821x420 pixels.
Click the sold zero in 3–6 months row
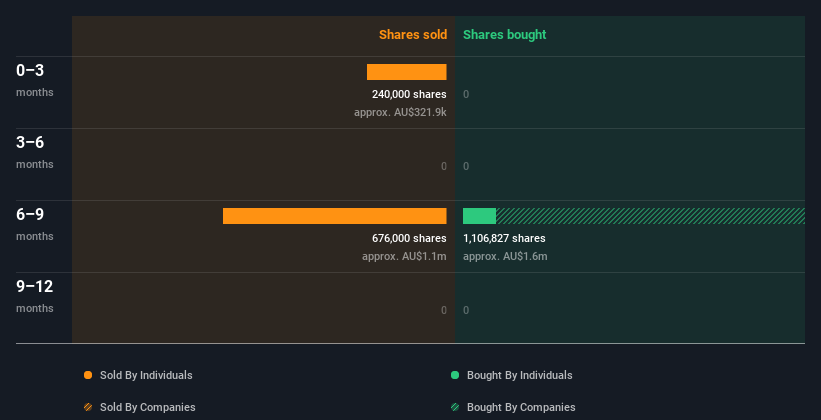(444, 167)
